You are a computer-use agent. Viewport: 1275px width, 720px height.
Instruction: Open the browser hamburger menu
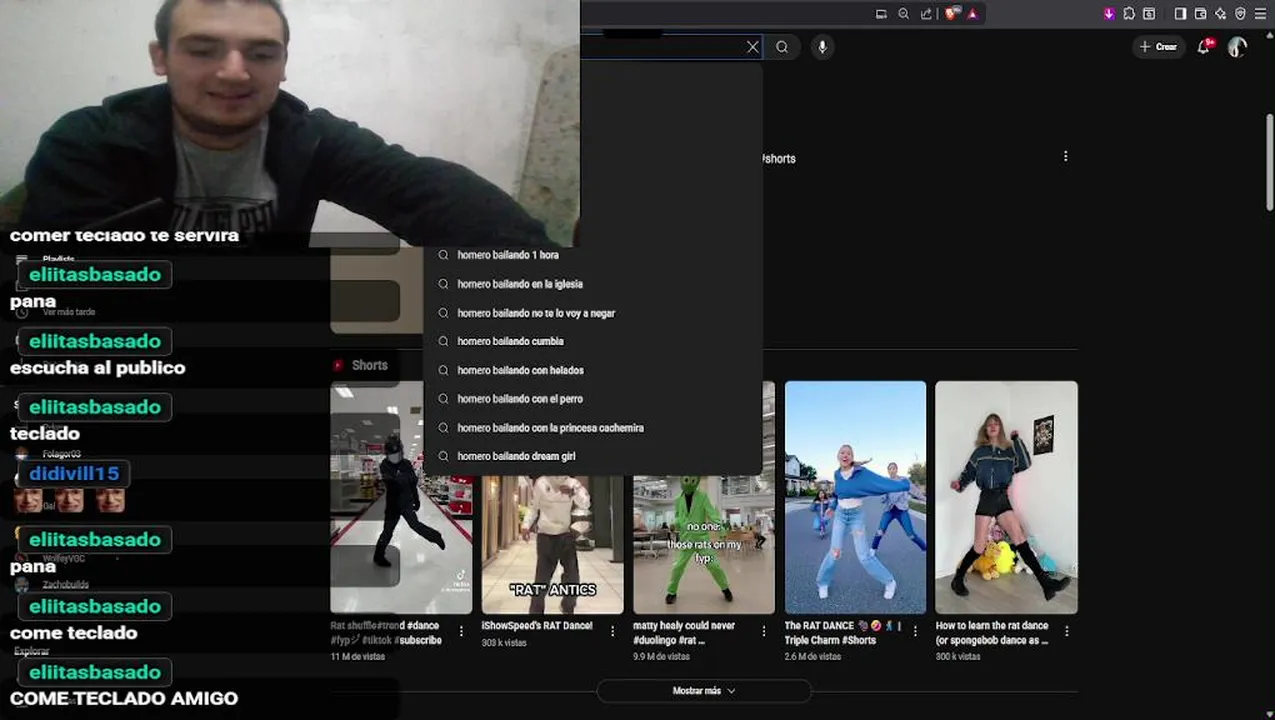pos(1260,14)
